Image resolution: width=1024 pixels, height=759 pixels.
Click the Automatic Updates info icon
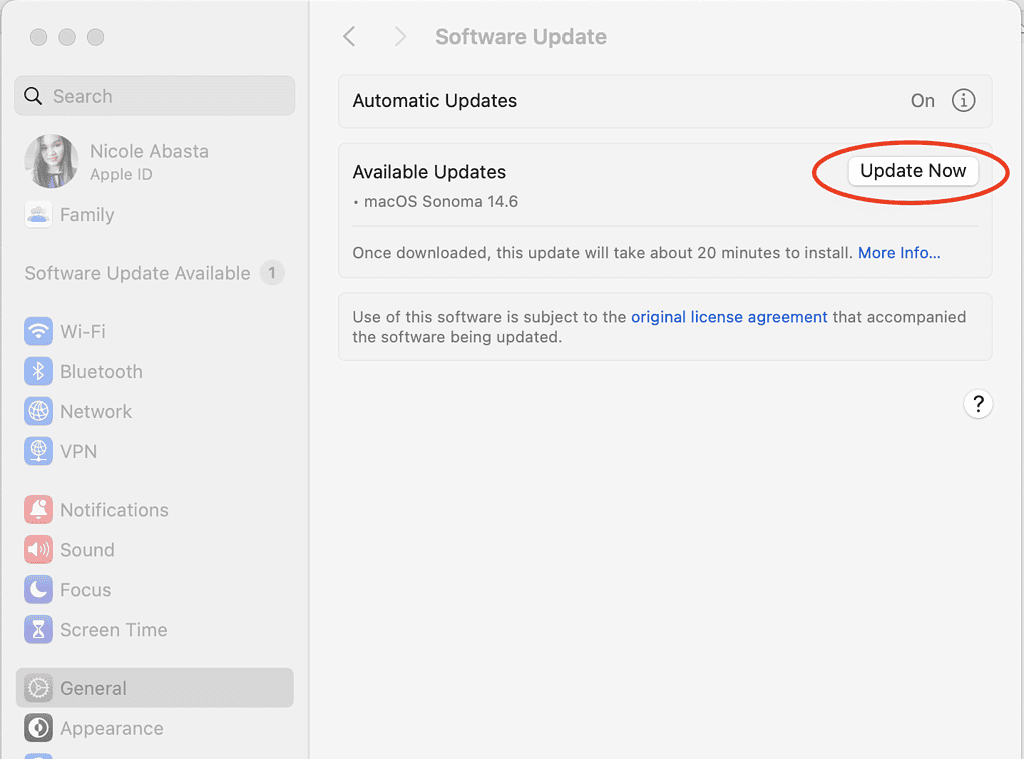click(963, 101)
